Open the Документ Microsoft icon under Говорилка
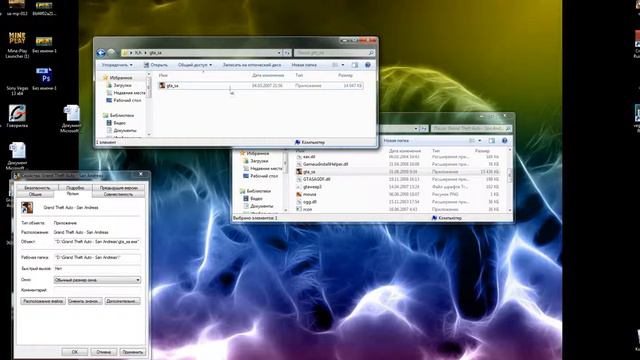The width and height of the screenshot is (640, 360). [17, 150]
